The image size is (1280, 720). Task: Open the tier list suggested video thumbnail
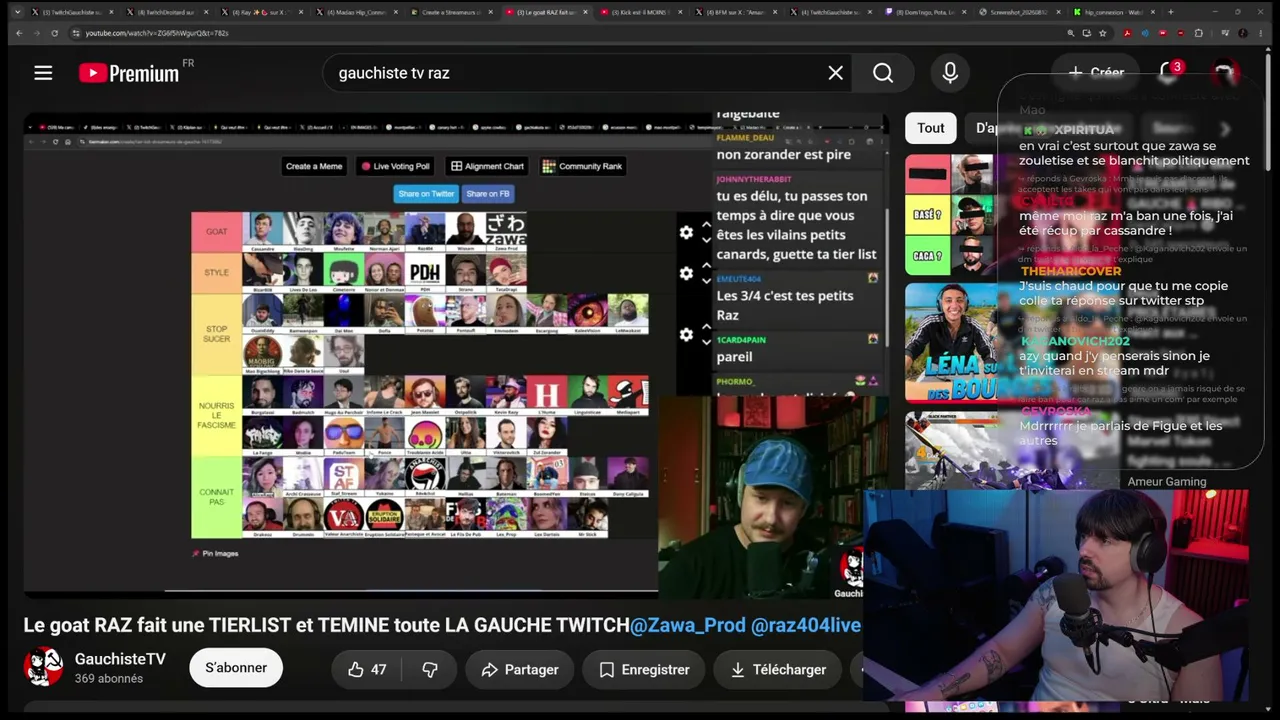[x=951, y=215]
